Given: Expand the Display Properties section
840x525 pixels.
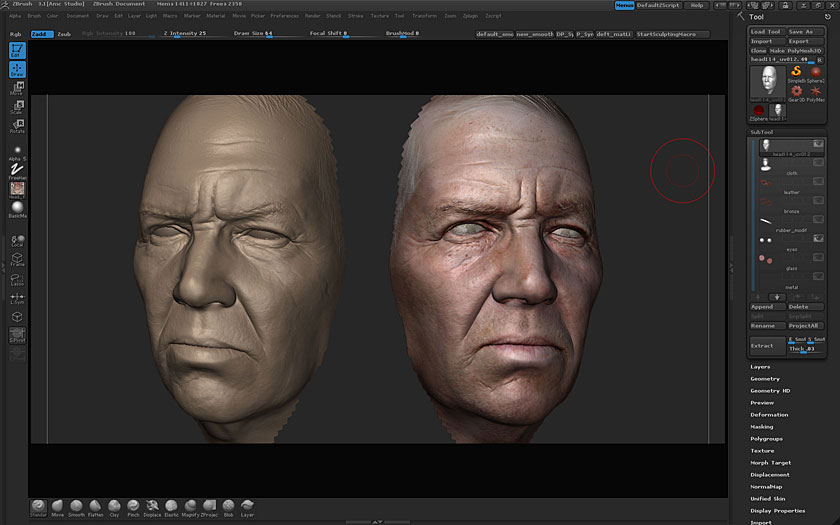Looking at the screenshot, I should 778,511.
